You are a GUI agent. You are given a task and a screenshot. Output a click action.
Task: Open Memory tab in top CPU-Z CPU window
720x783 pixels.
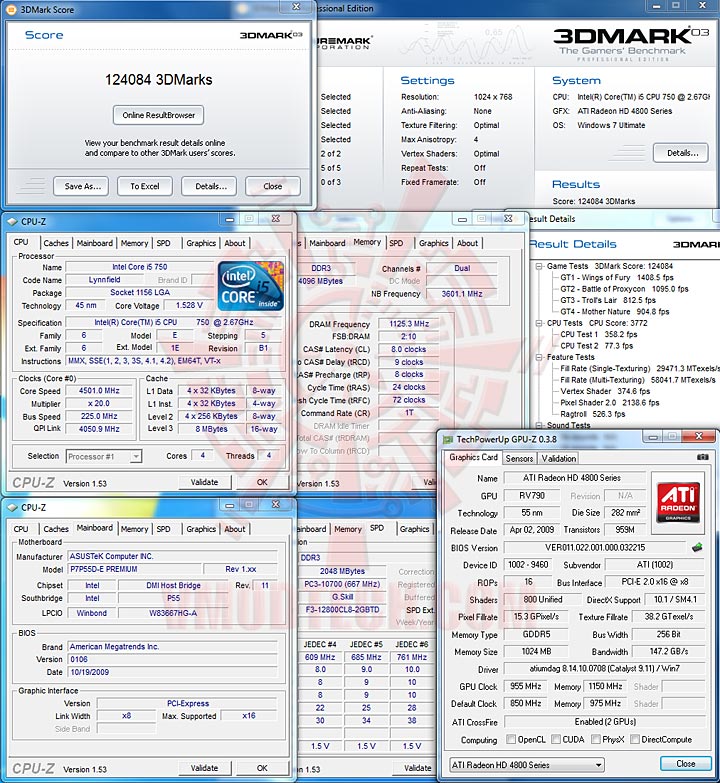coord(134,243)
